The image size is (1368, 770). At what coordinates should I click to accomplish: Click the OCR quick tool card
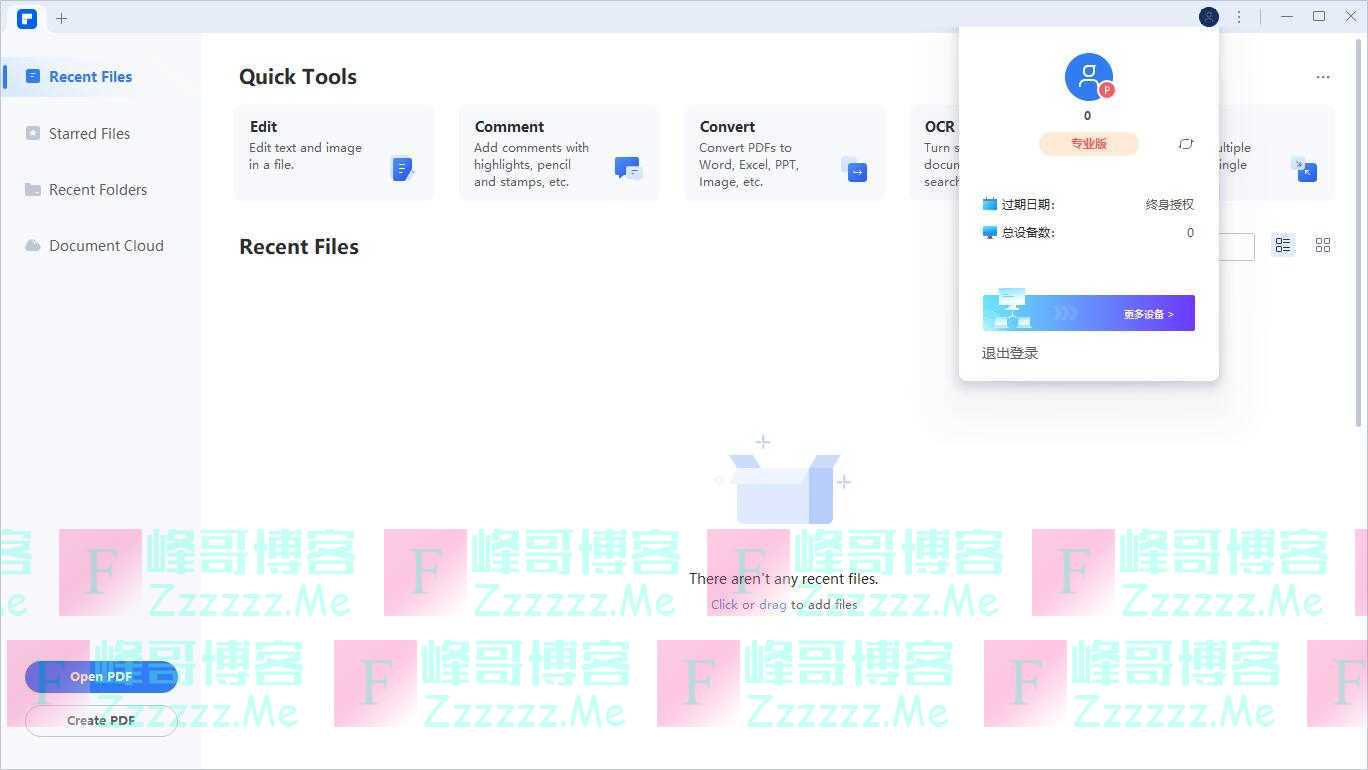(936, 153)
